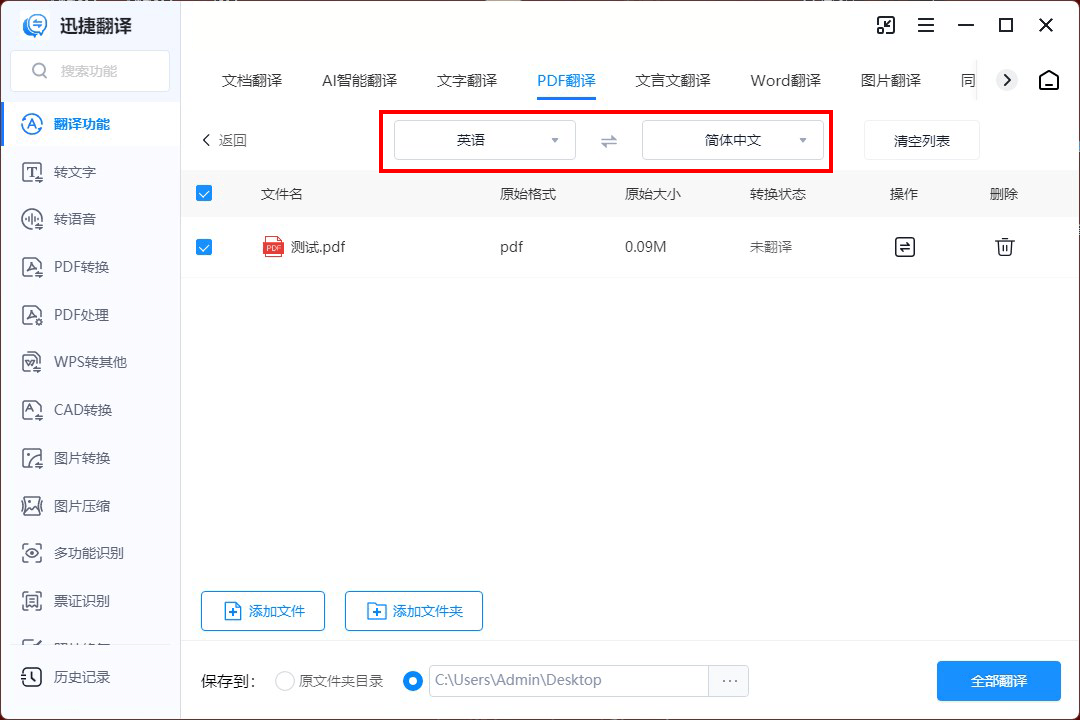Minimize the 迅捷翻译 window

coord(966,25)
